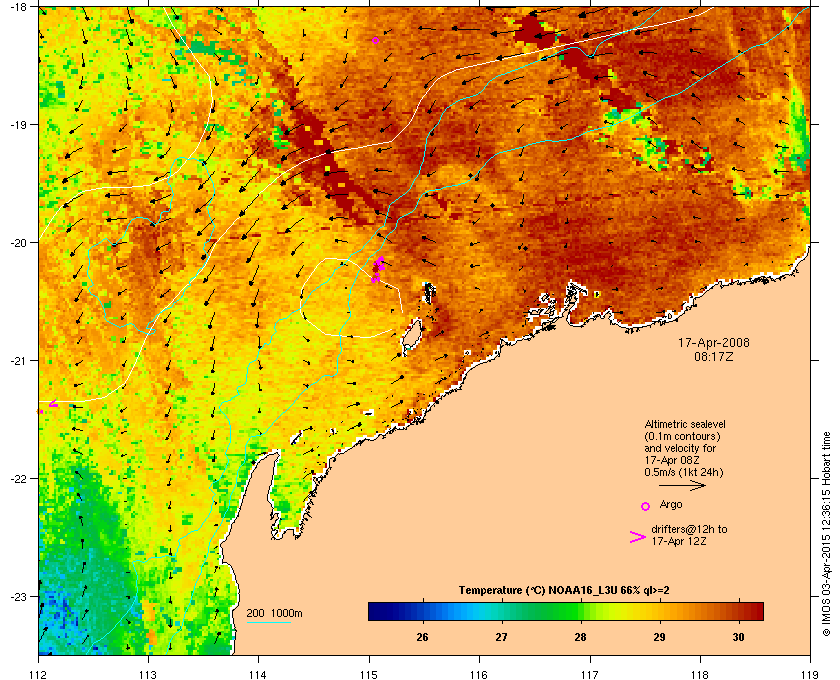This screenshot has height=680, width=840.
Task: Click the colorbar tick label 26
Action: 422,637
